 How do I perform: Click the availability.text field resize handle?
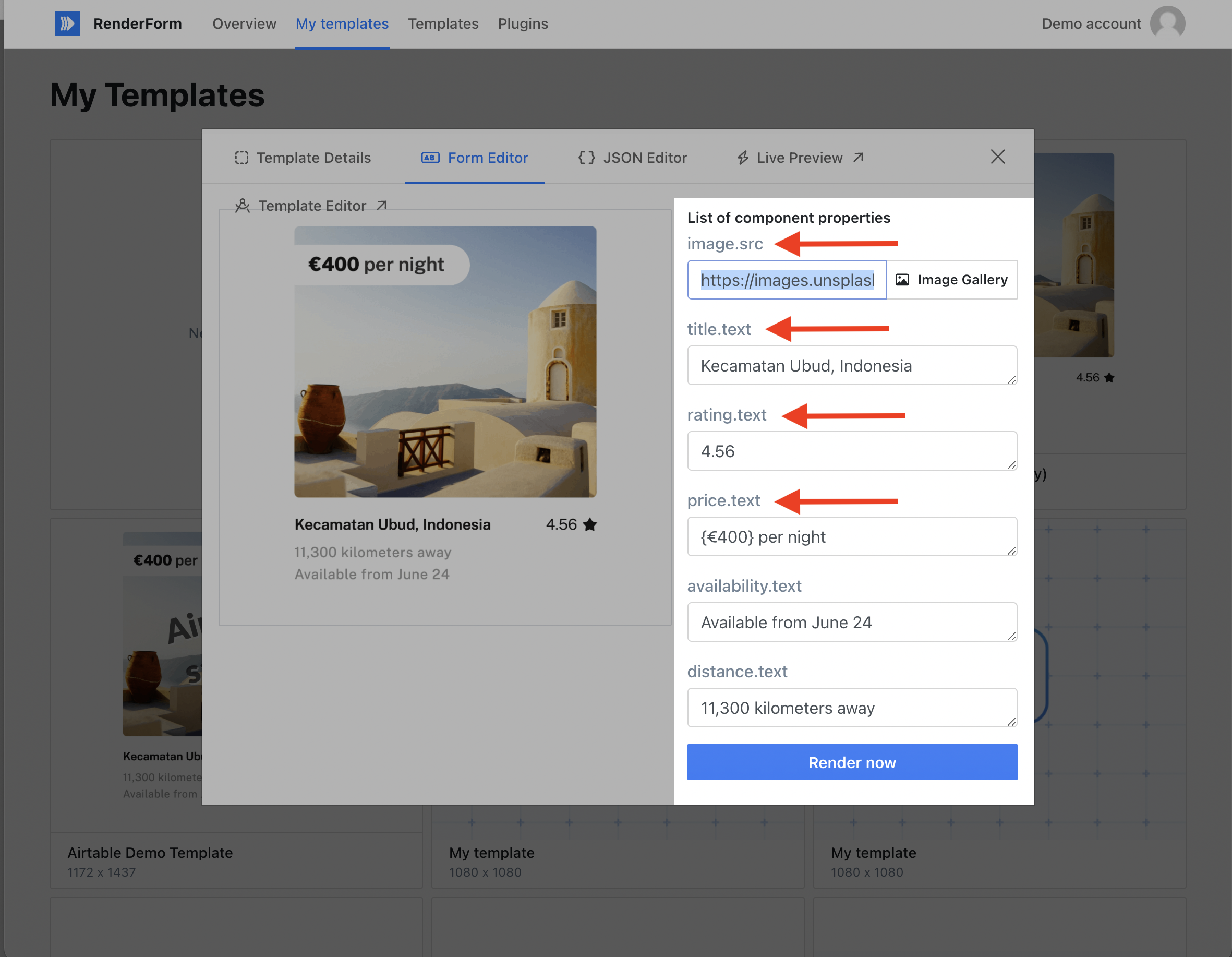click(x=1011, y=636)
